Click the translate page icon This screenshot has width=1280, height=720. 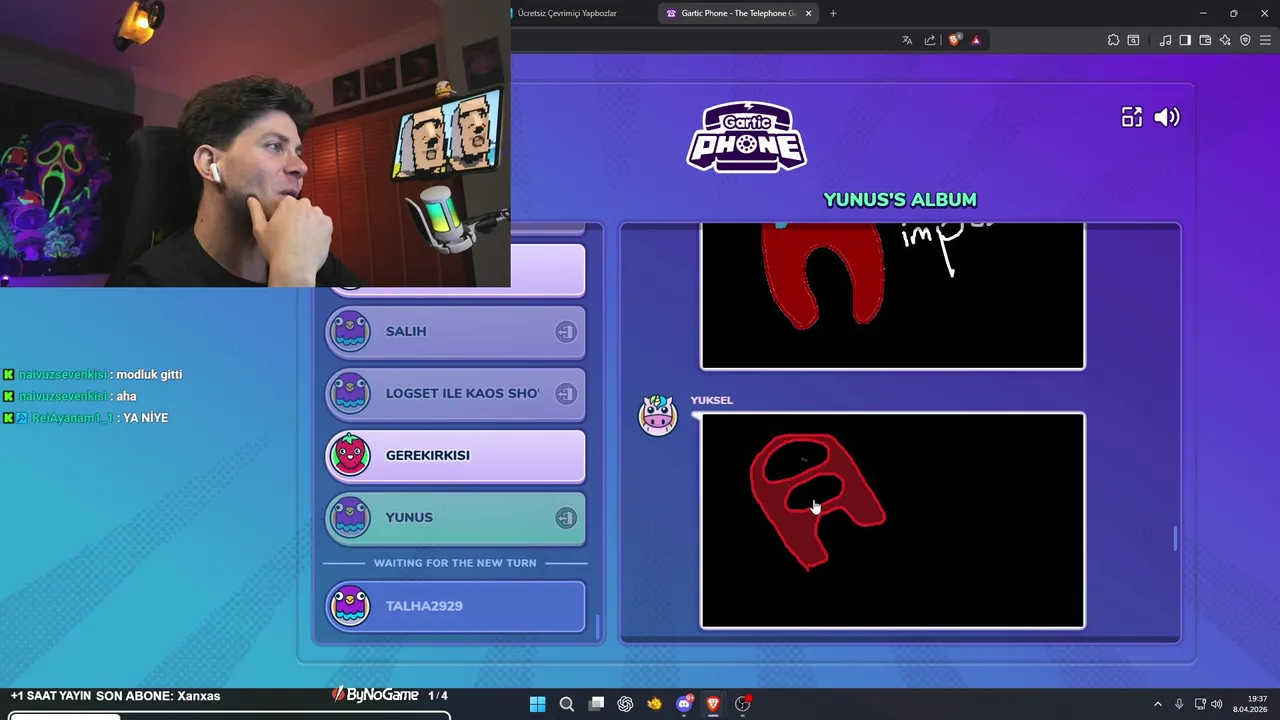(907, 40)
